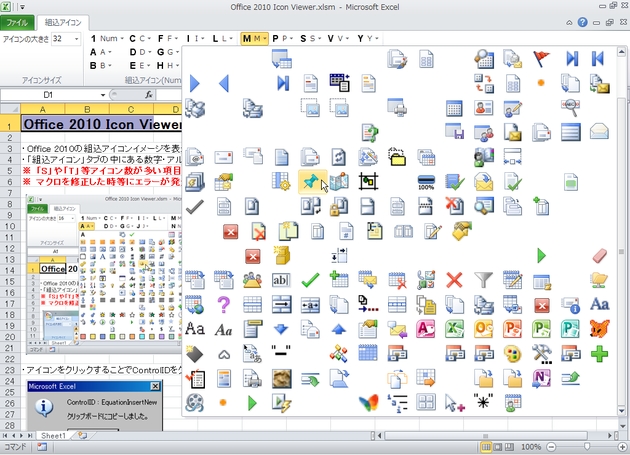
Task: Open the 'A' icon gallery dropdown
Action: coord(100,52)
